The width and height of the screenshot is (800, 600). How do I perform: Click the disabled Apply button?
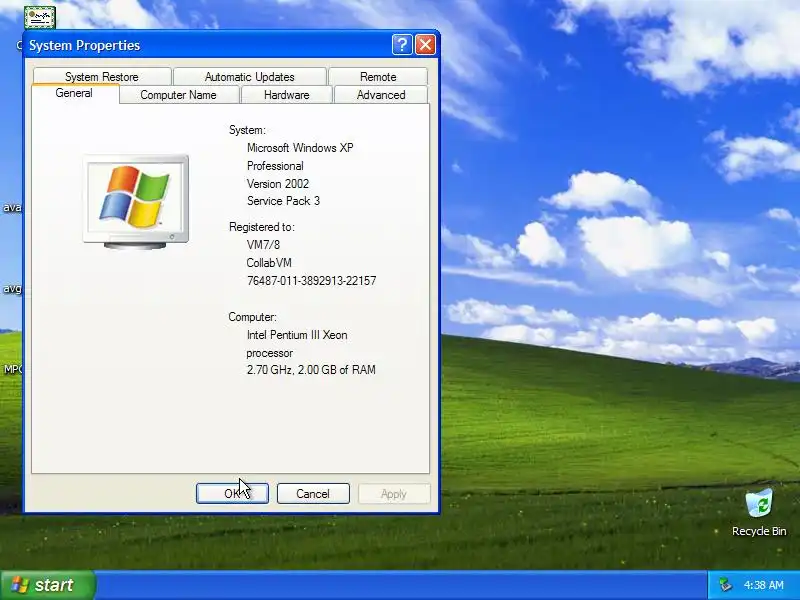(x=394, y=493)
